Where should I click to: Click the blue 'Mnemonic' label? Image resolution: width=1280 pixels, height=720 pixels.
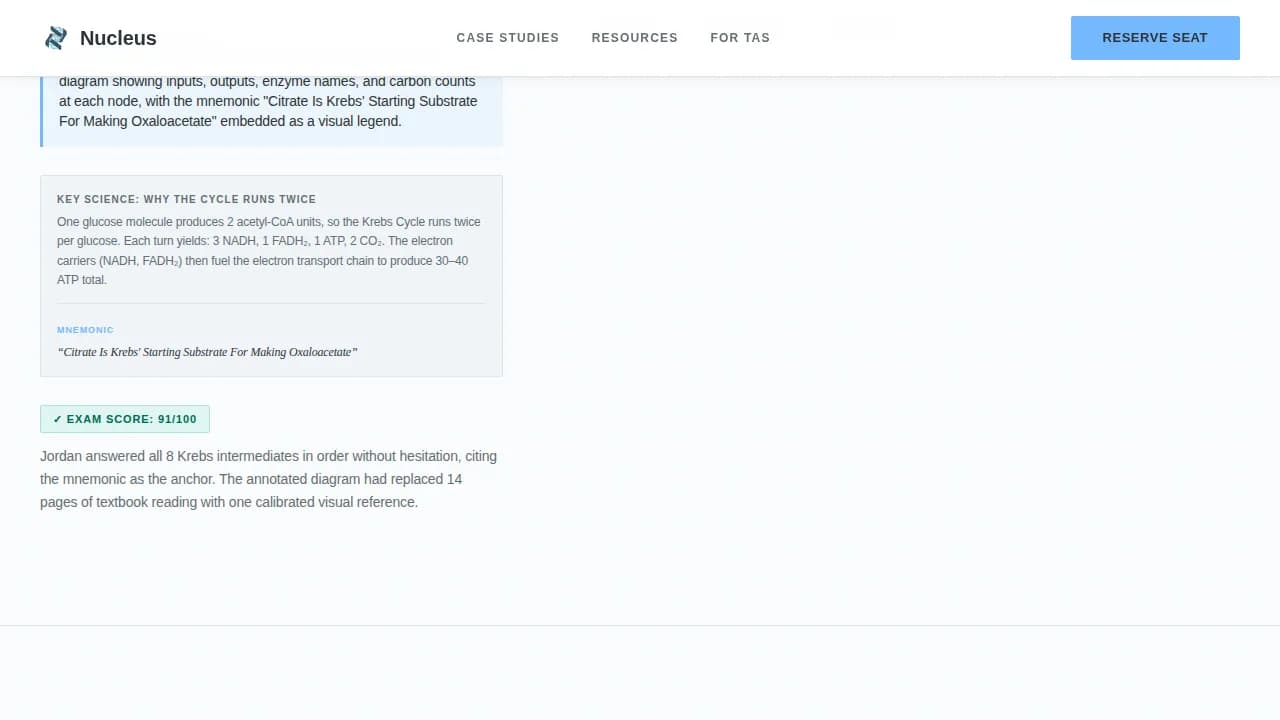tap(85, 330)
